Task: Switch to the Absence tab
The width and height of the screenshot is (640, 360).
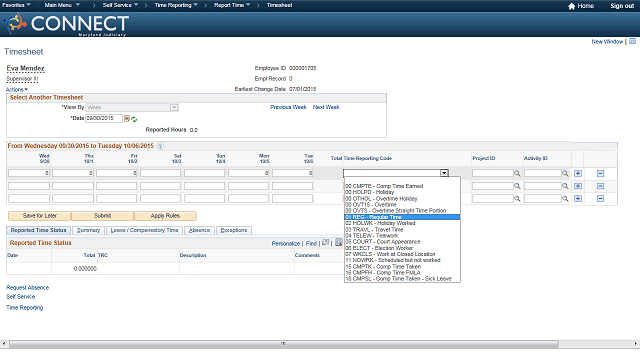Action: 199,231
